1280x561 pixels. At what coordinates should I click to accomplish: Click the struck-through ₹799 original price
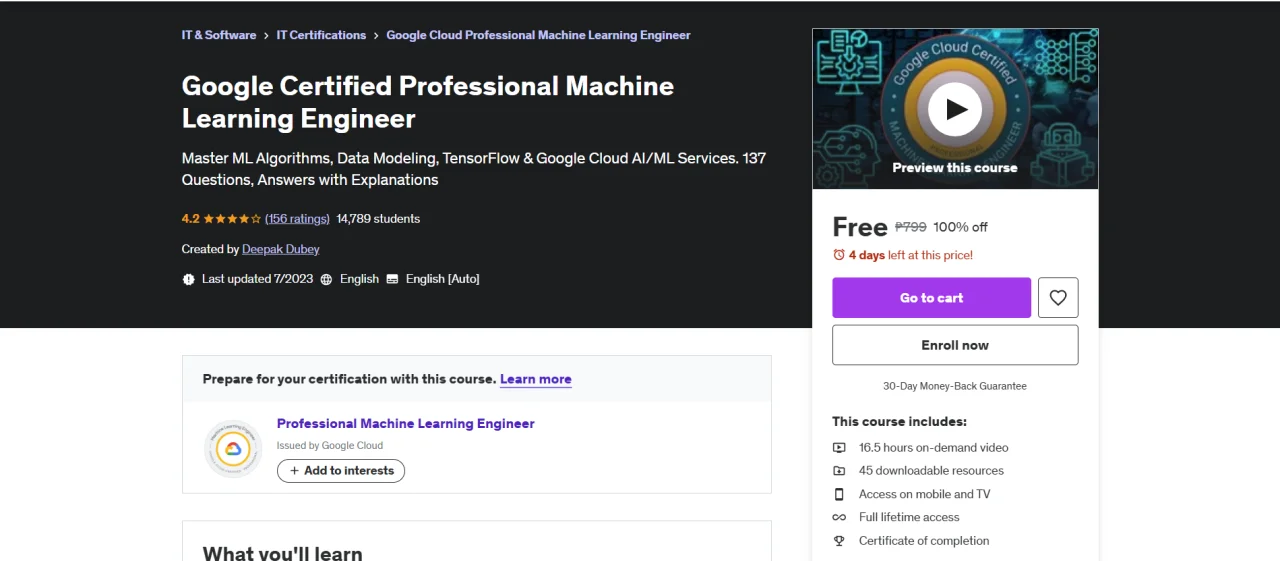[911, 227]
